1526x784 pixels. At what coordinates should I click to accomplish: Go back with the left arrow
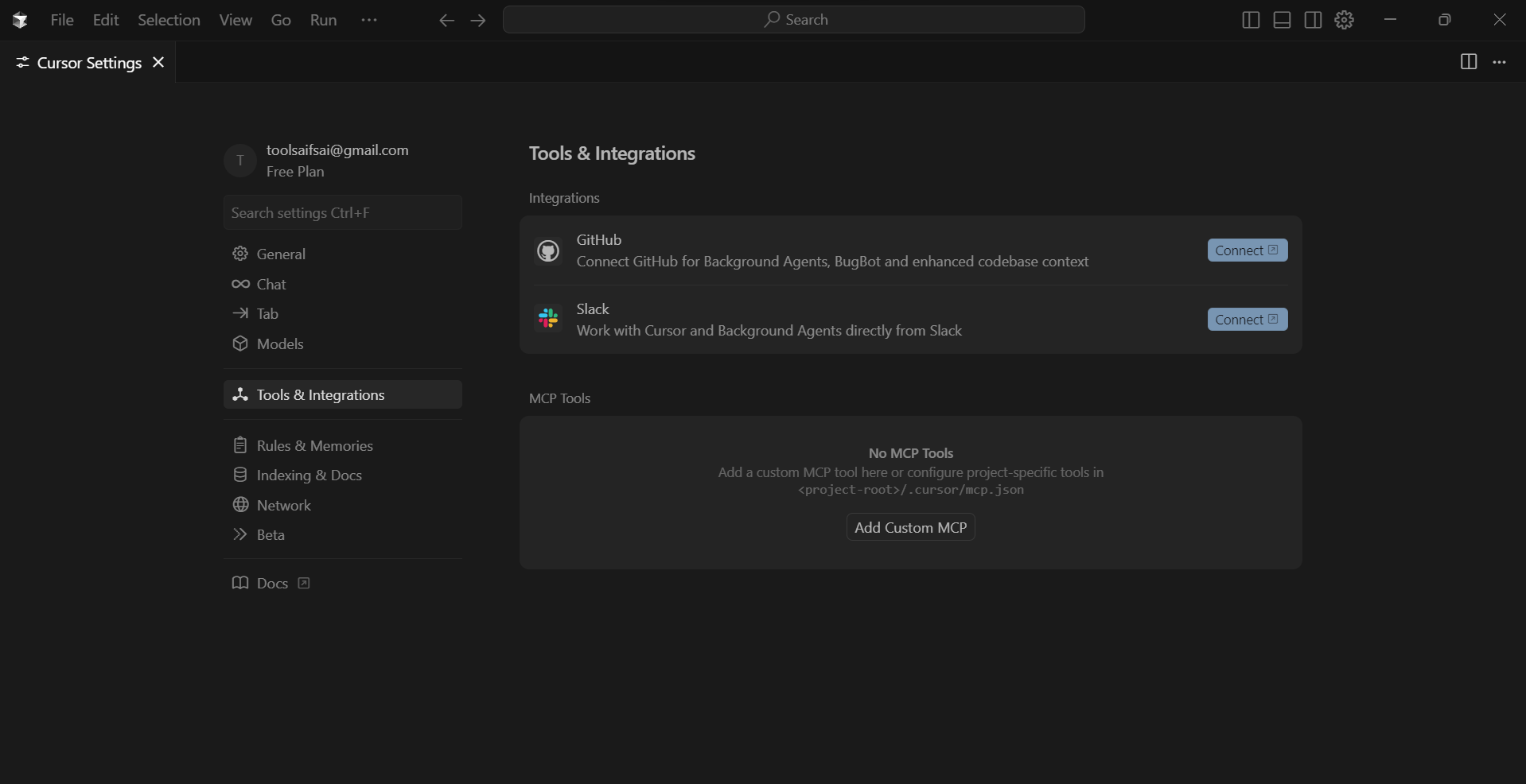click(x=446, y=21)
